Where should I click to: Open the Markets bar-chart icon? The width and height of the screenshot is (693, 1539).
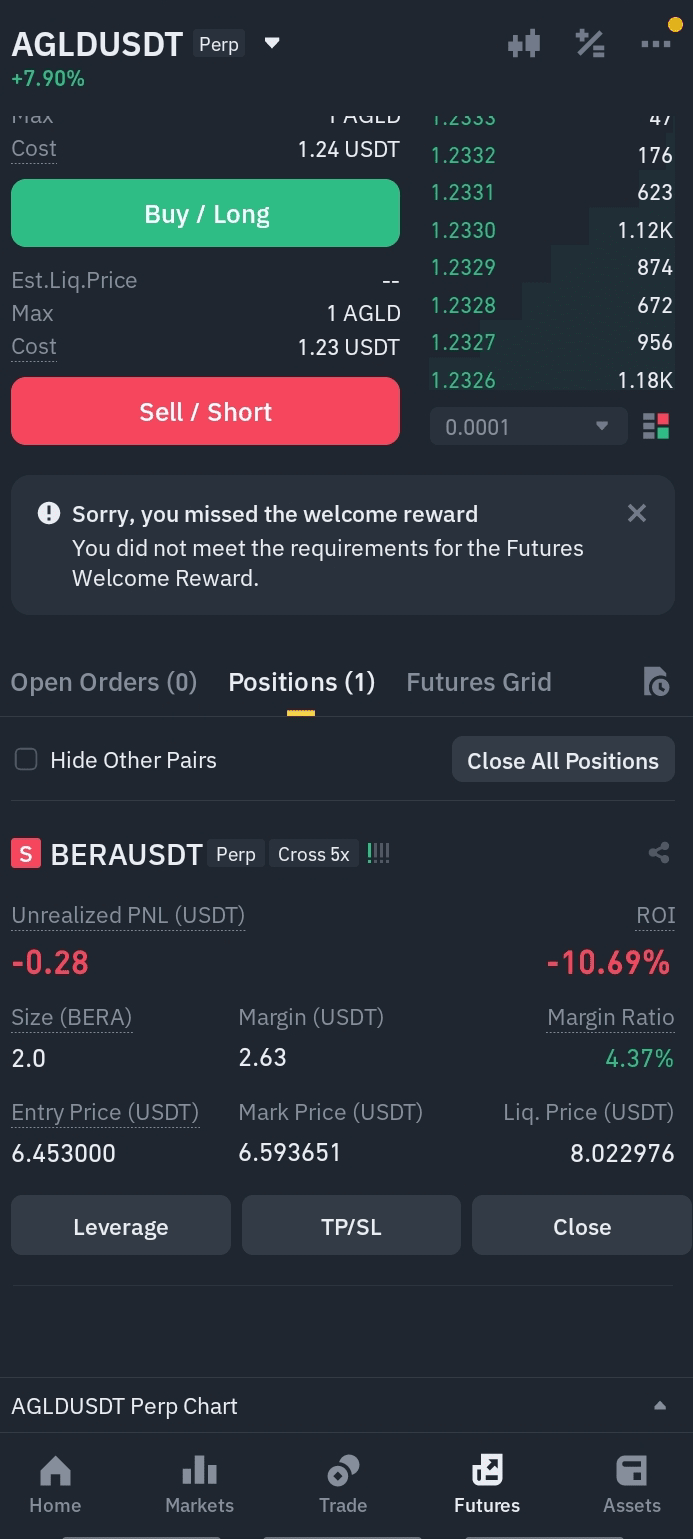[x=199, y=1470]
